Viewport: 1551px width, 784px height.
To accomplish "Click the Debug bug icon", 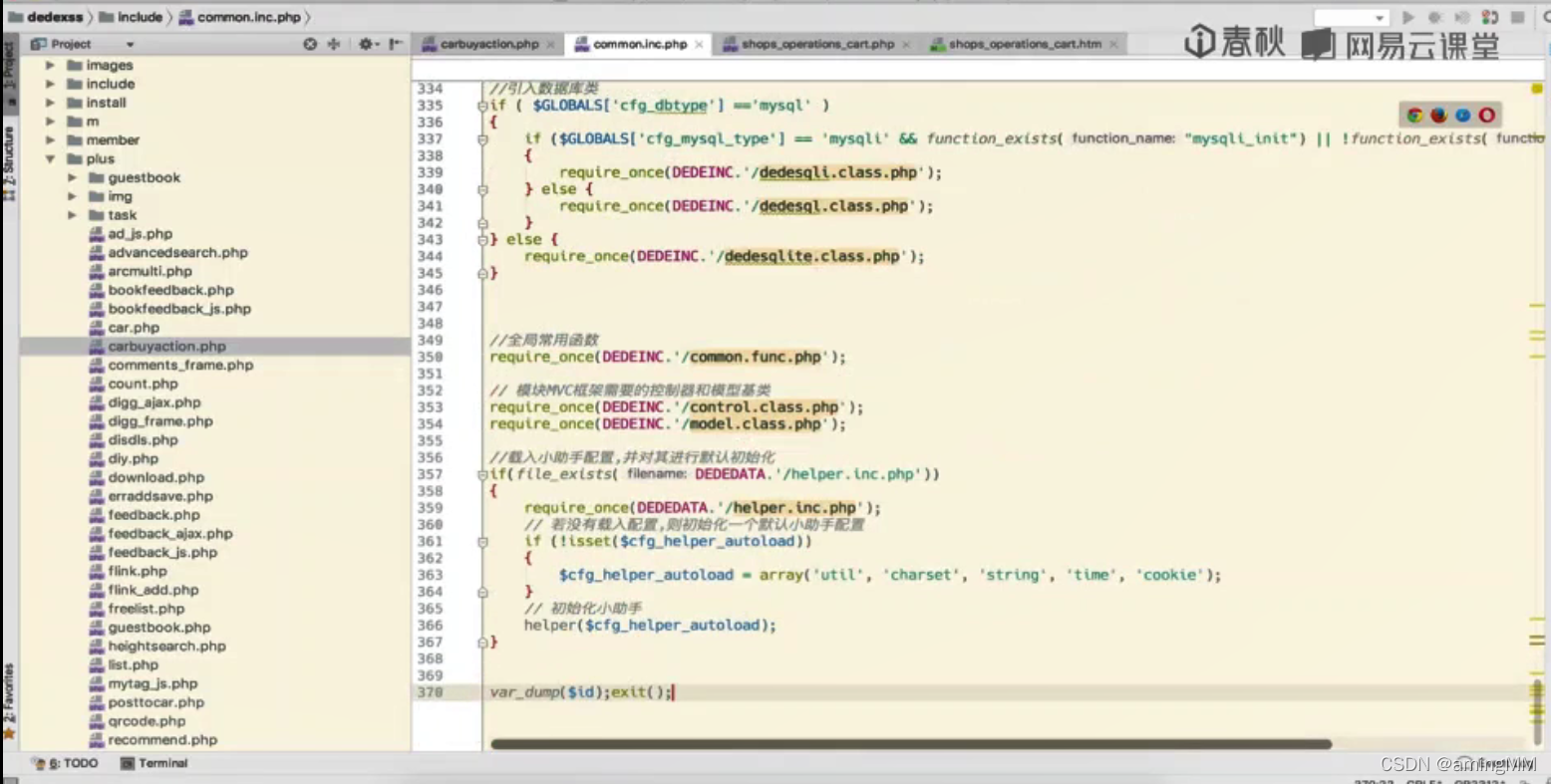I will point(1435,18).
